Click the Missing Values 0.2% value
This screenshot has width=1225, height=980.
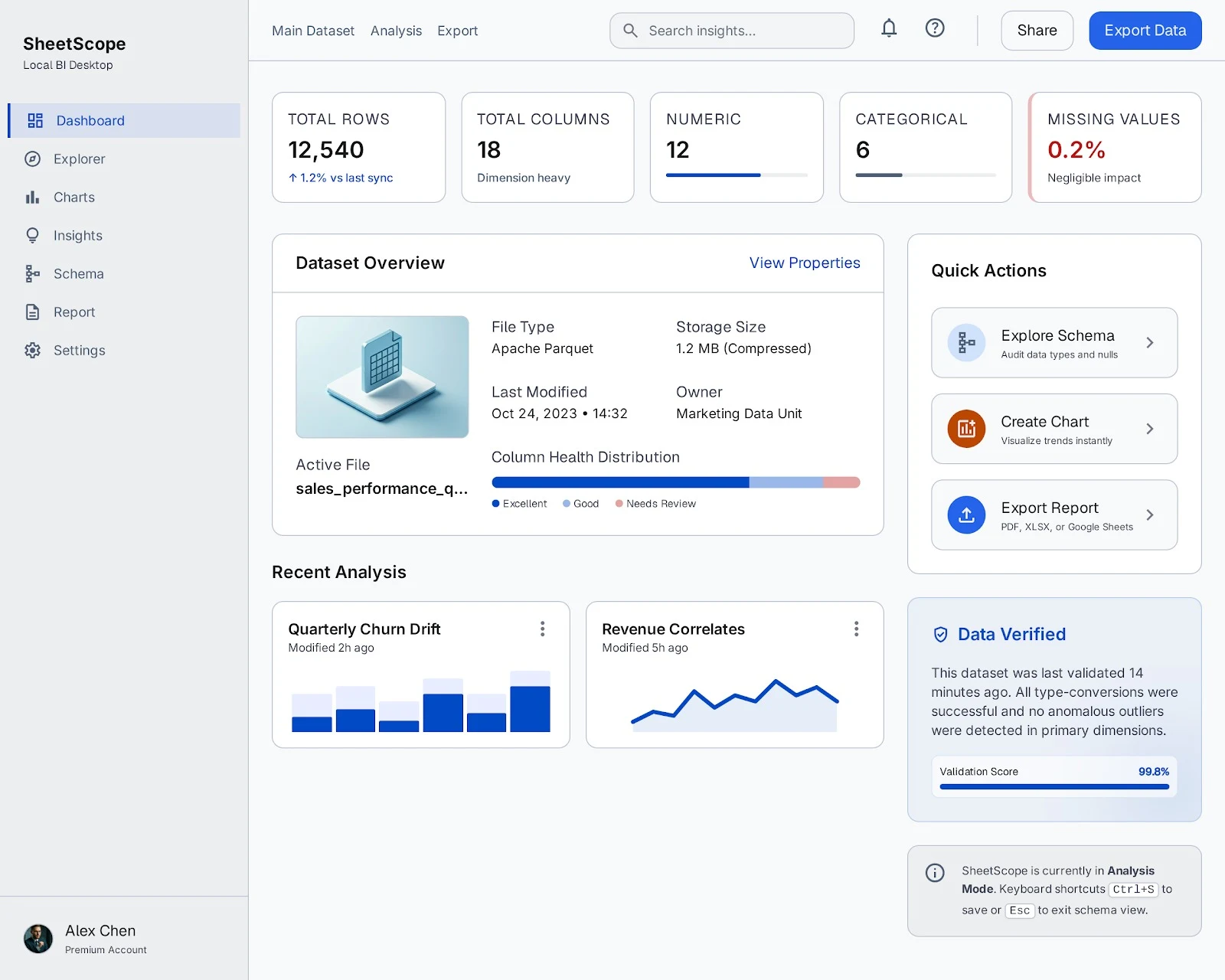click(1076, 150)
